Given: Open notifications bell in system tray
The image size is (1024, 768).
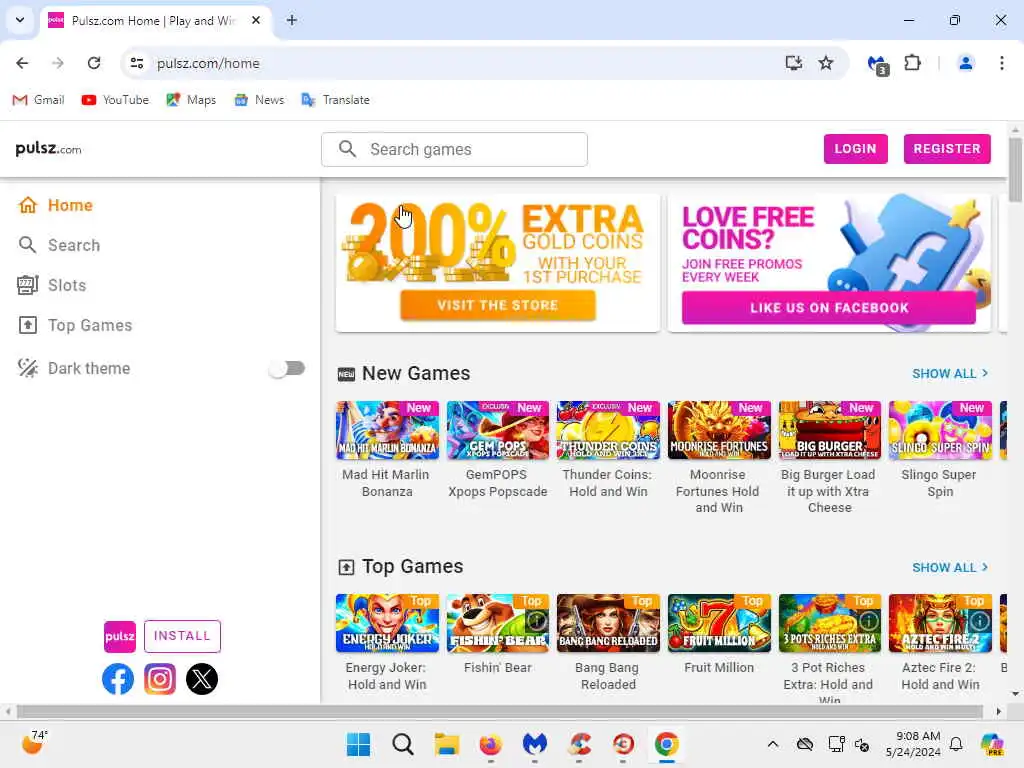Looking at the screenshot, I should tap(956, 744).
